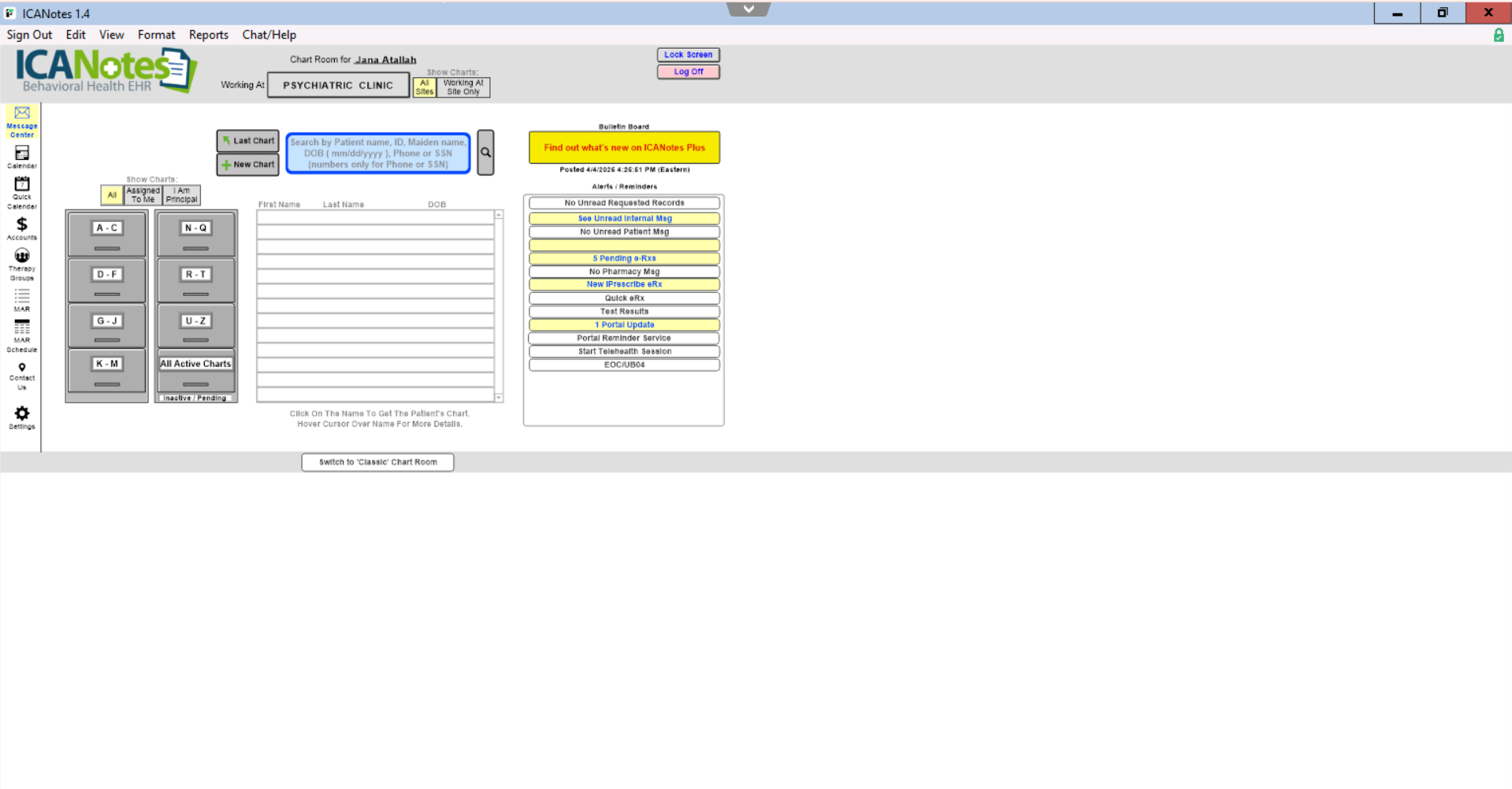The width and height of the screenshot is (1512, 789).
Task: Toggle Show Charts to All Sites
Action: point(424,87)
